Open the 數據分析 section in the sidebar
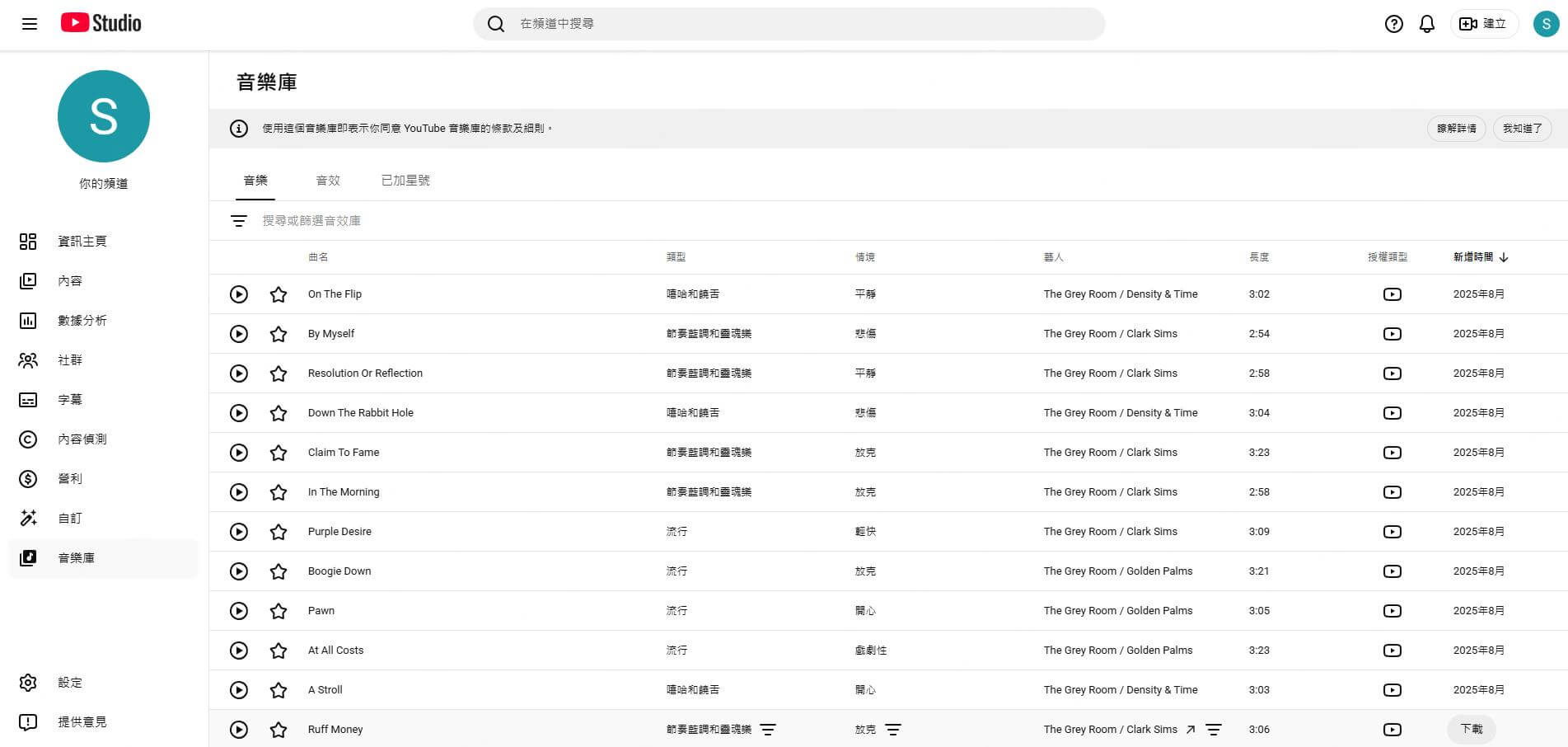Viewport: 1568px width, 747px height. click(x=82, y=320)
